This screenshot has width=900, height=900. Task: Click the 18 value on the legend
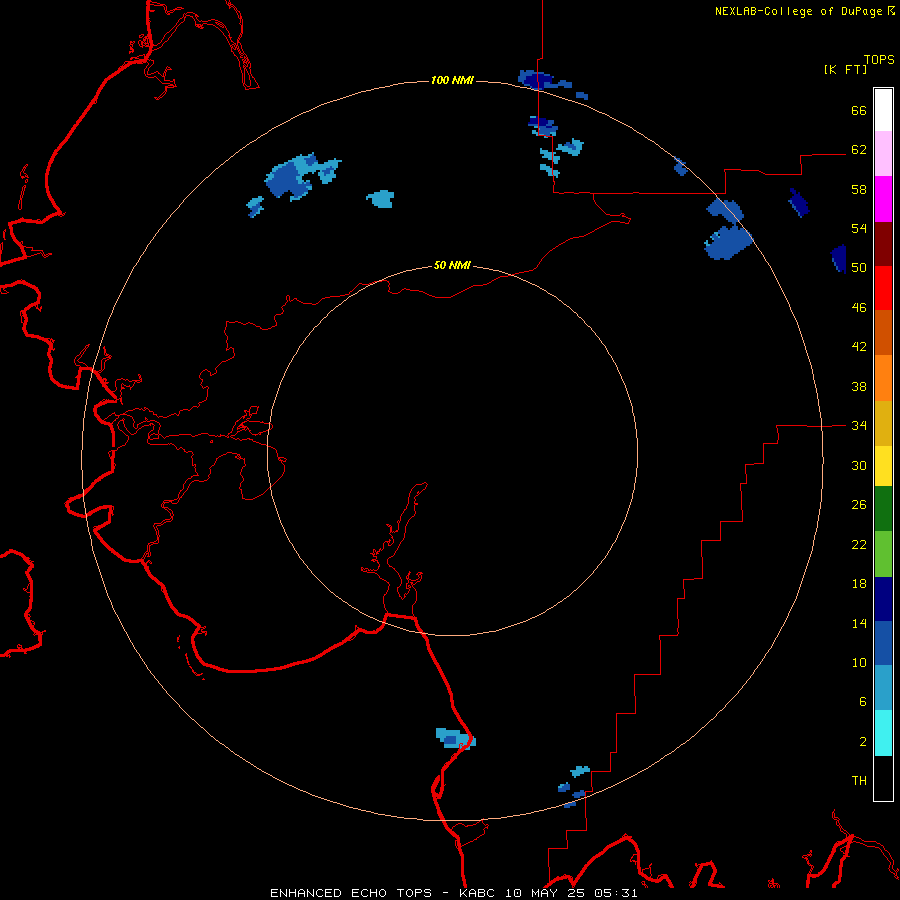click(859, 584)
